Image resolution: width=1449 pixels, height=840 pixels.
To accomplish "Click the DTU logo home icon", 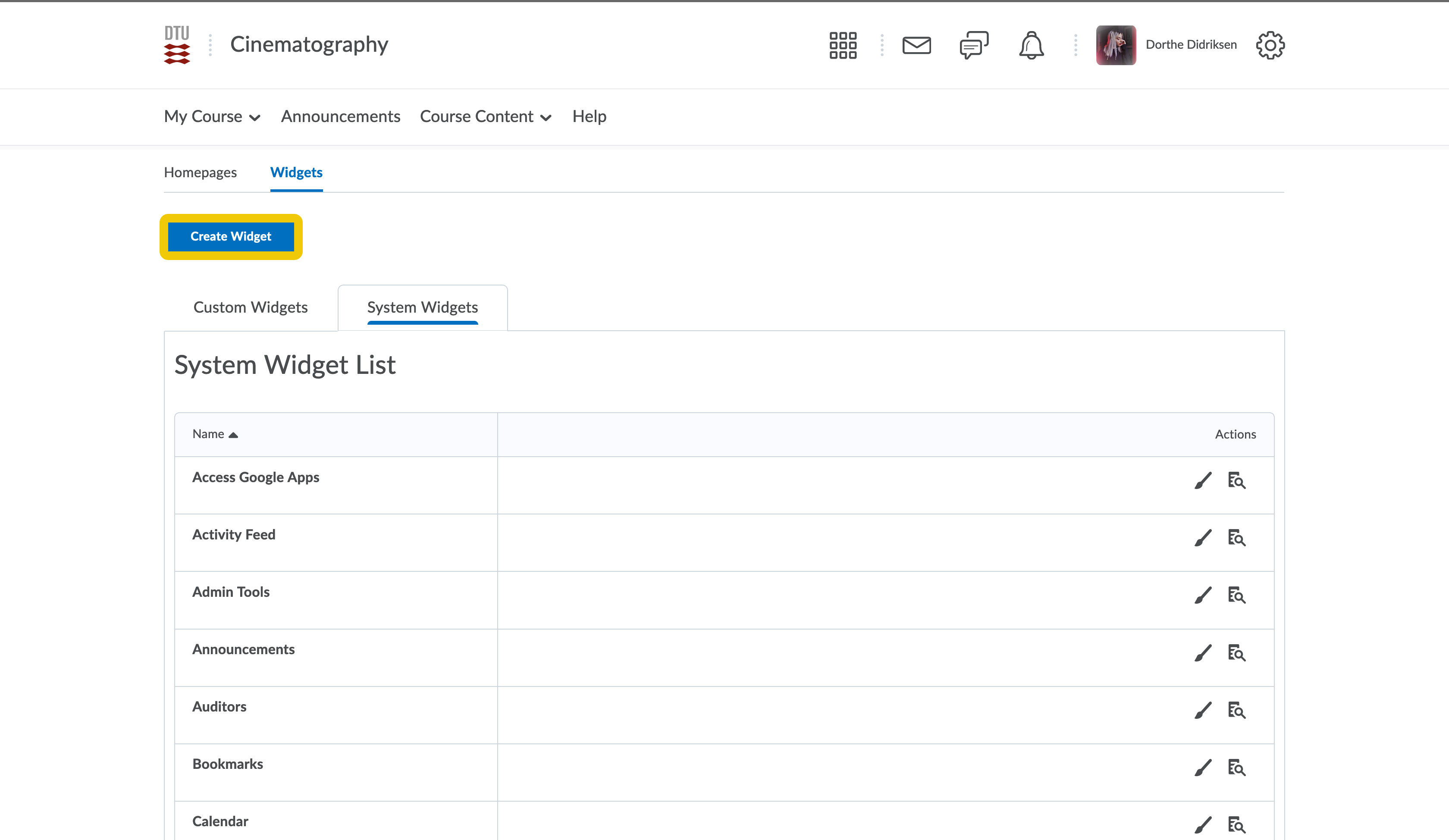I will click(x=176, y=45).
